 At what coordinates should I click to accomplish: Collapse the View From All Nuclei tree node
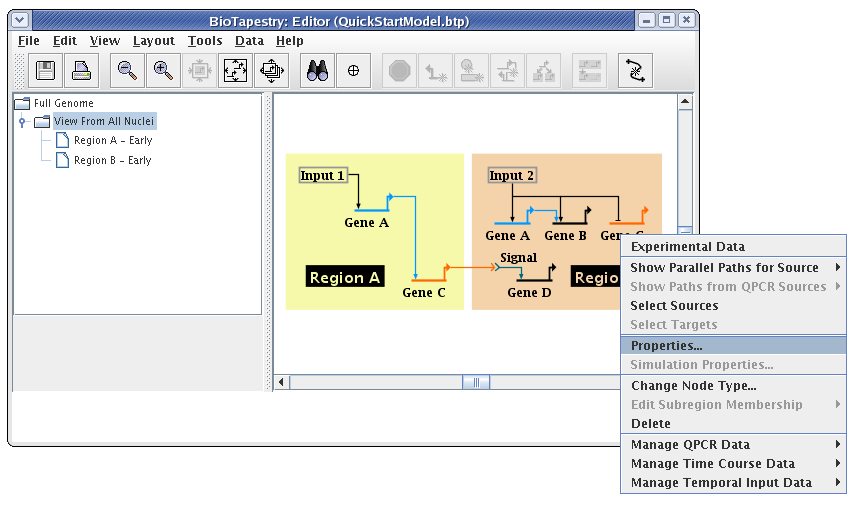tap(22, 122)
